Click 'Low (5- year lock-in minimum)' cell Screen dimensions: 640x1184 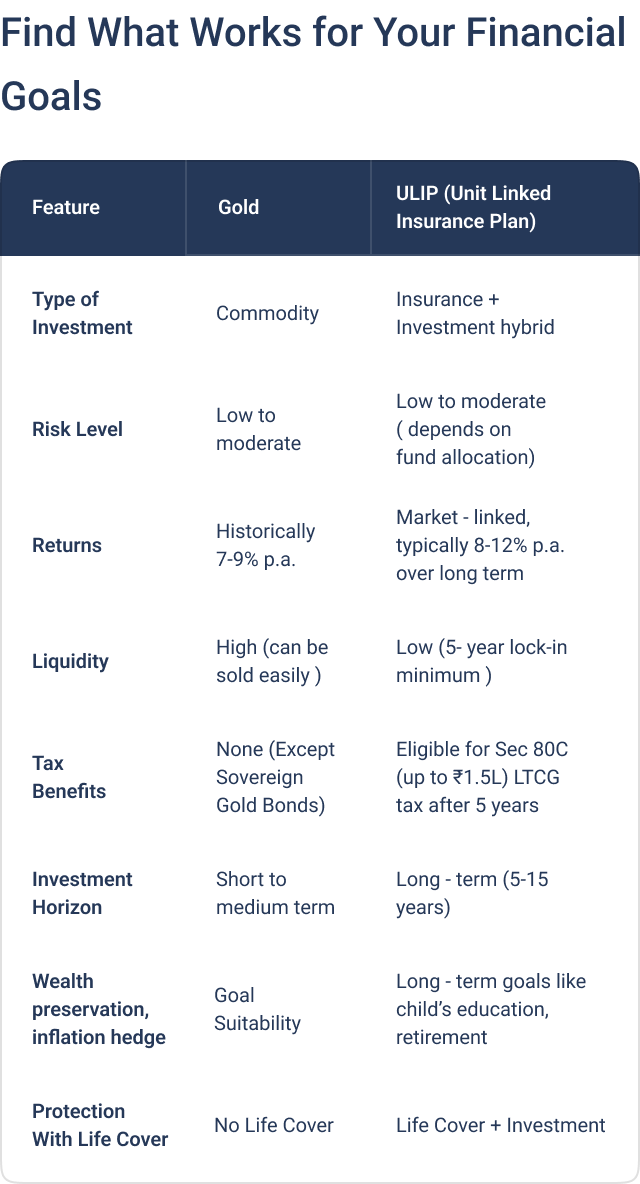[481, 661]
